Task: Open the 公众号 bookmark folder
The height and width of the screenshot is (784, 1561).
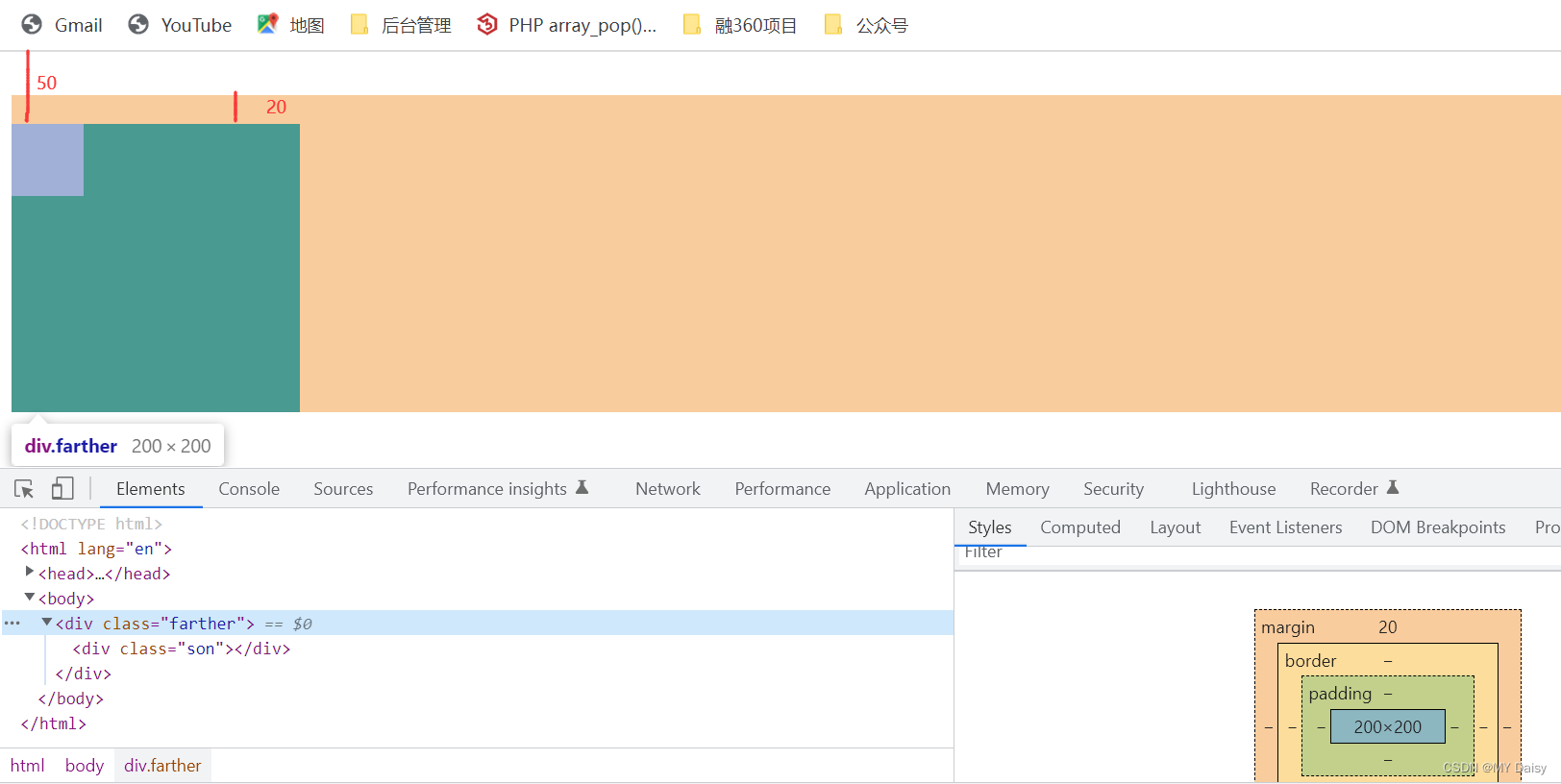Action: [866, 25]
